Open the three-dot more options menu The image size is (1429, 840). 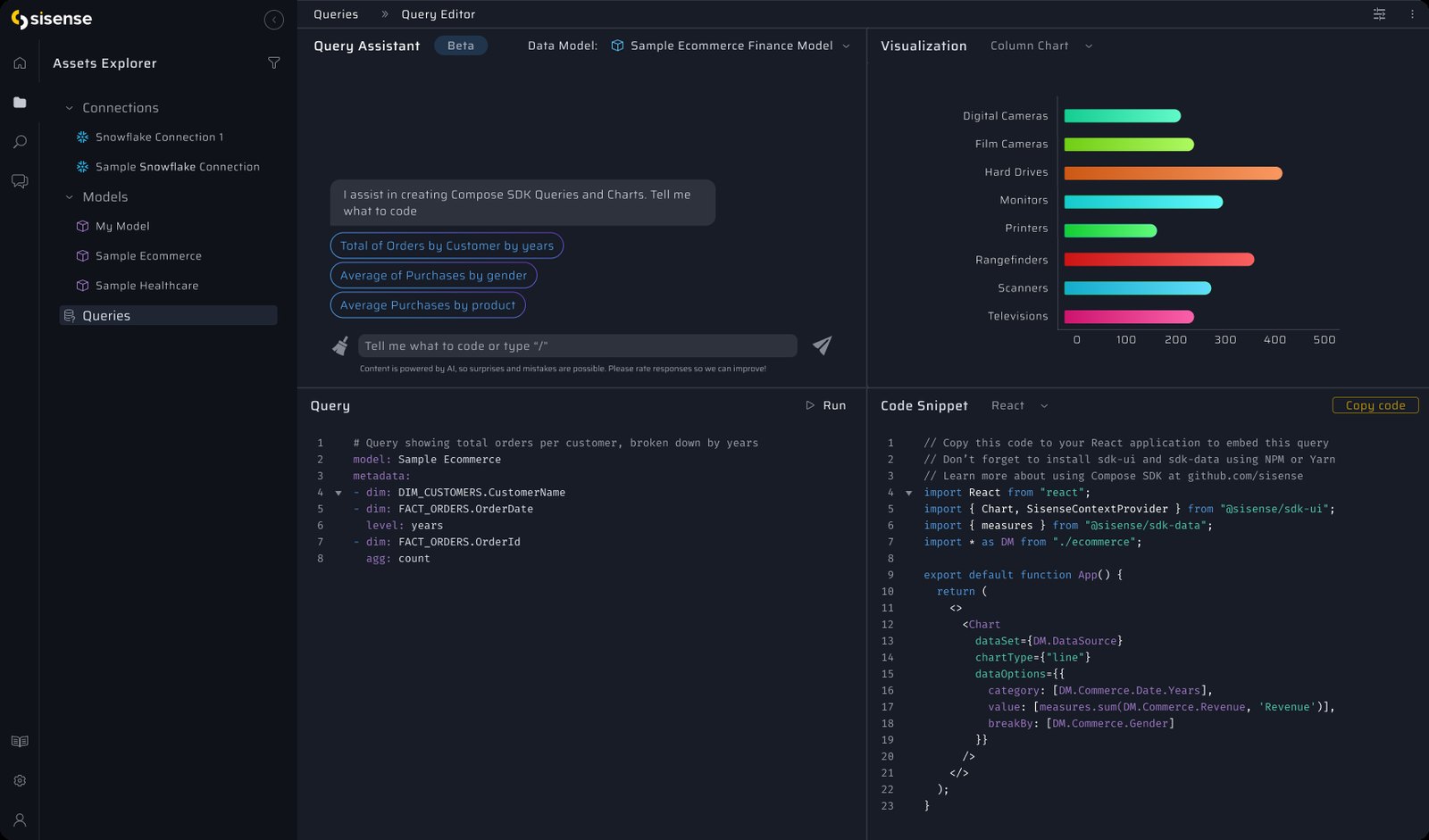[x=1412, y=14]
